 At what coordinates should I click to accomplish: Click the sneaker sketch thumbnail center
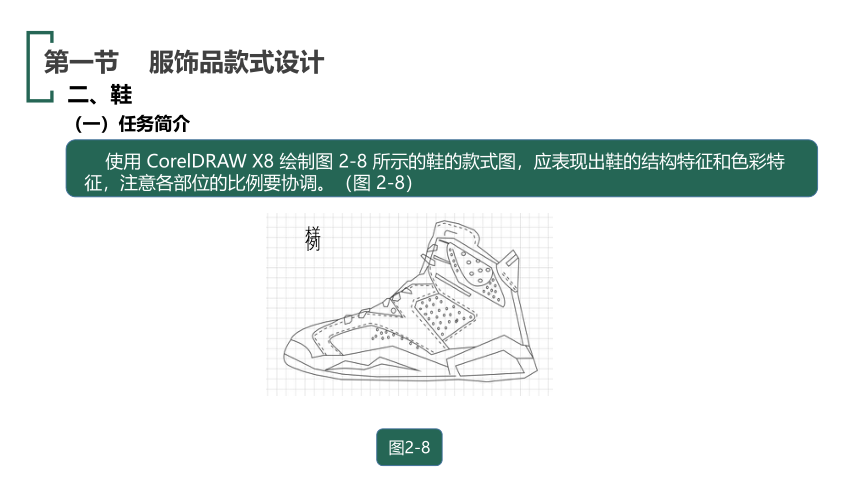pyautogui.click(x=409, y=305)
